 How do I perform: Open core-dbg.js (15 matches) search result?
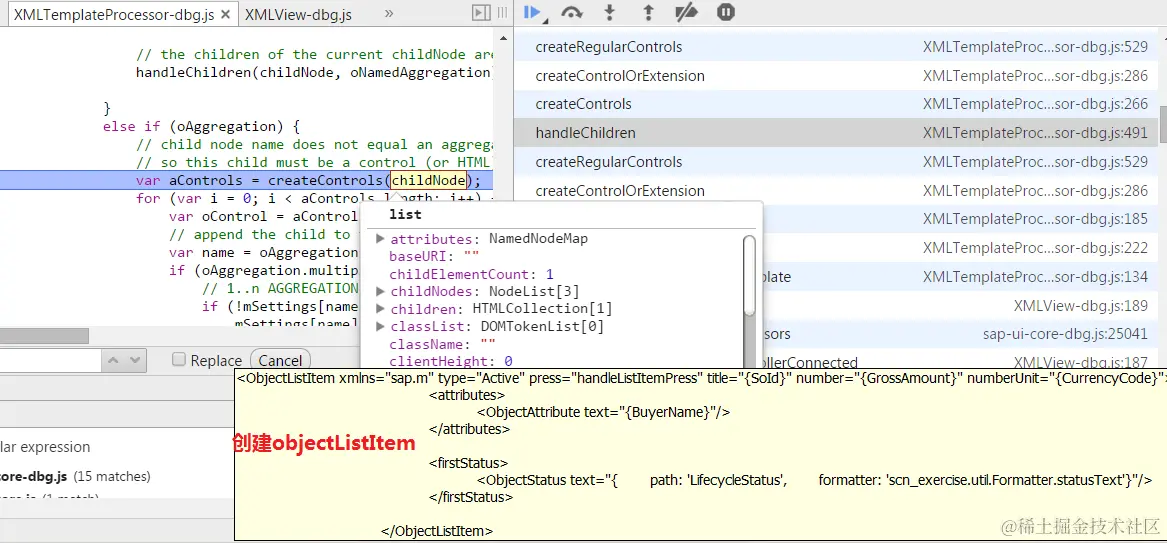click(74, 476)
